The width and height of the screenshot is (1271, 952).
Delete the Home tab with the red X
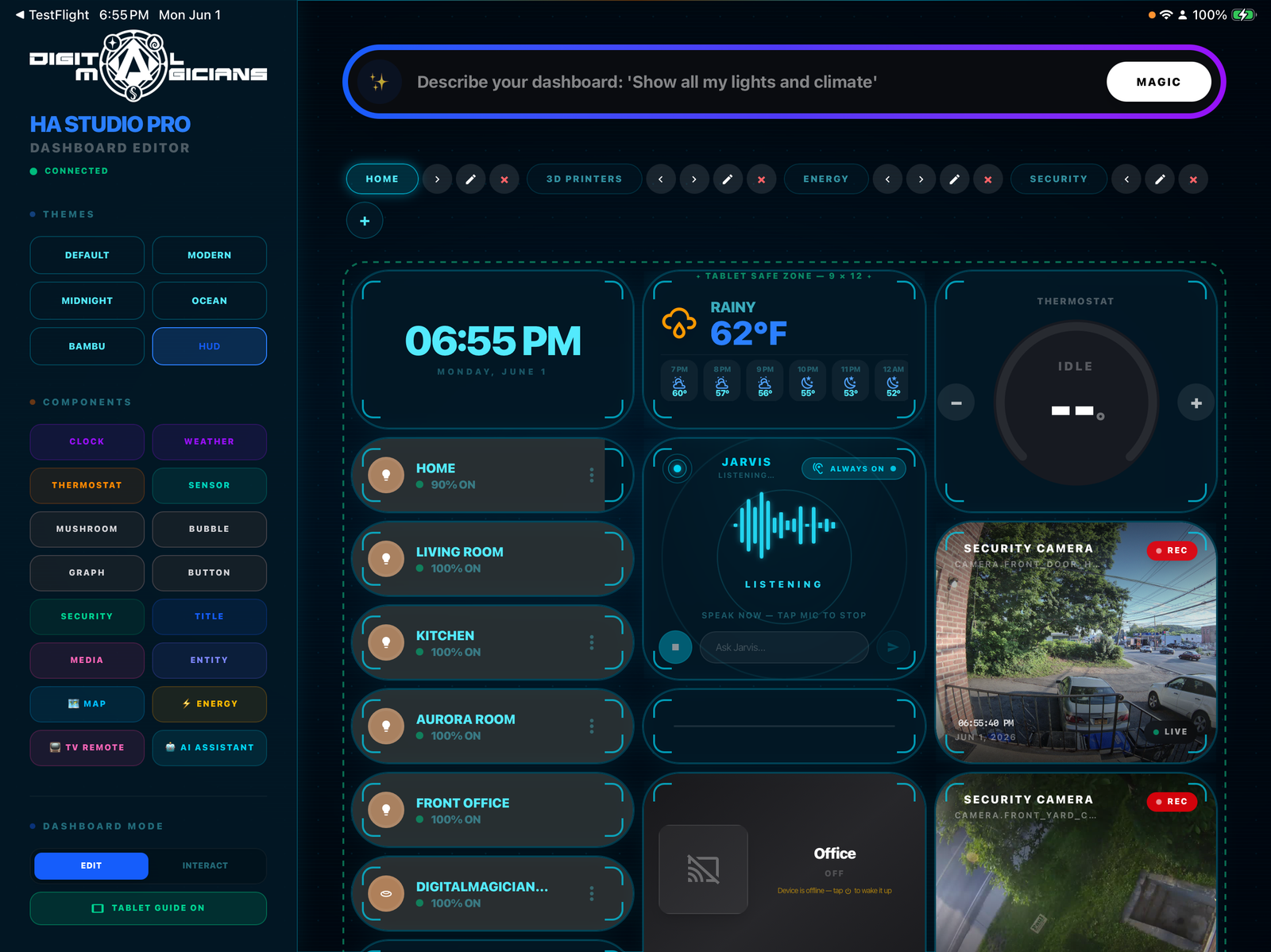point(504,179)
